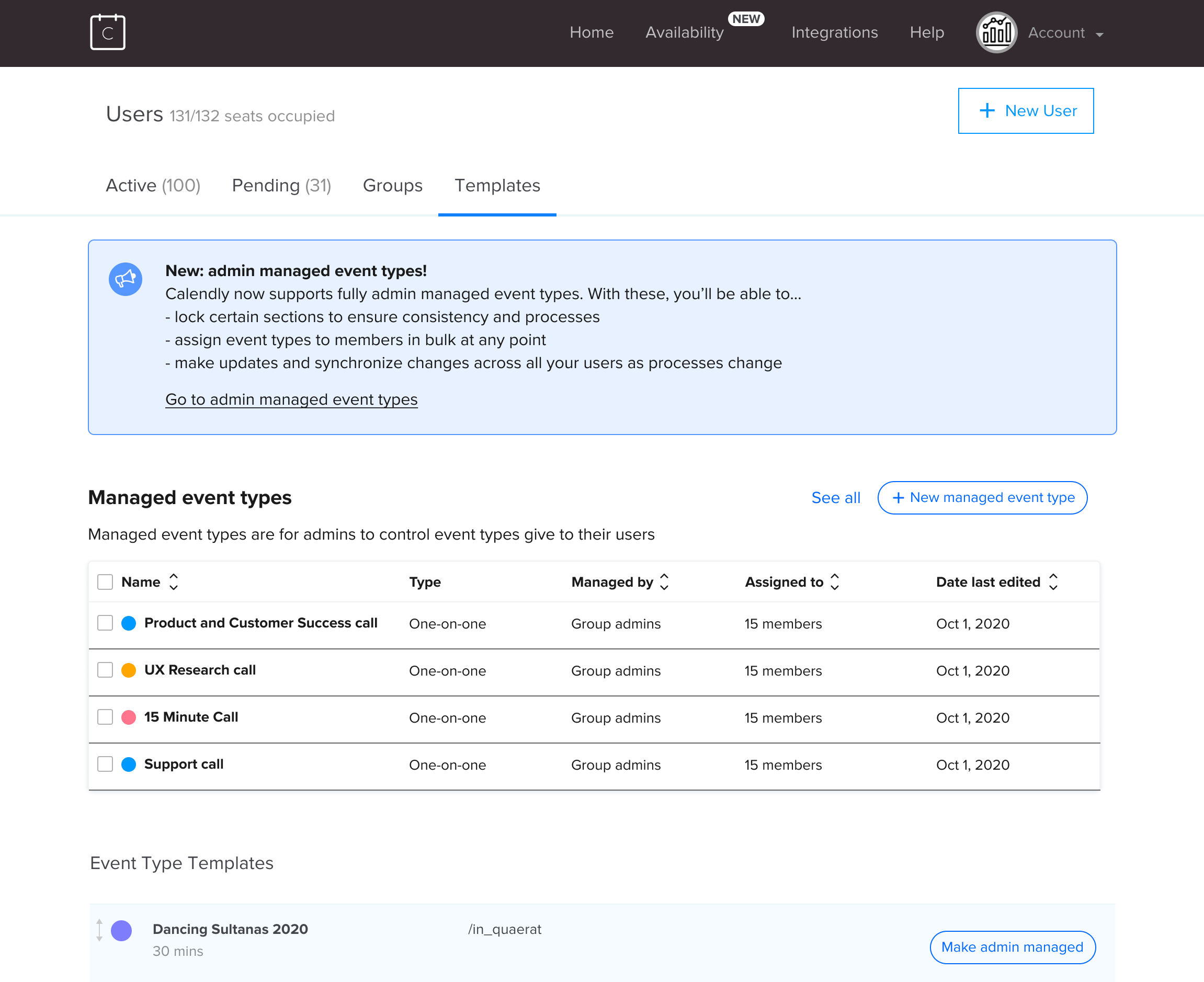1204x982 pixels.
Task: Open Help in top navigation
Action: point(927,32)
